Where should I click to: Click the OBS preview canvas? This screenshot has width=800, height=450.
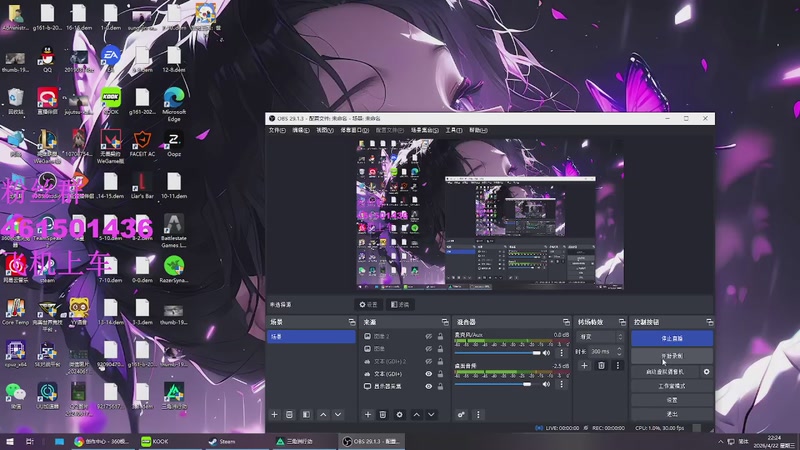pos(490,214)
